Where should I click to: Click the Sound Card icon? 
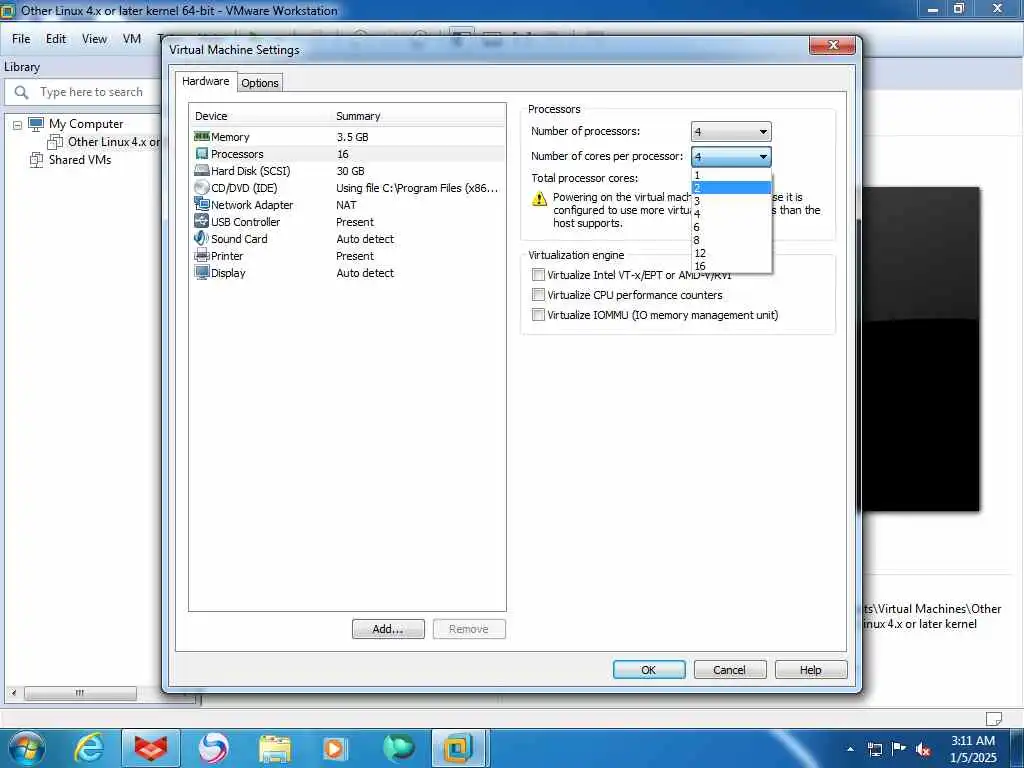(x=201, y=238)
